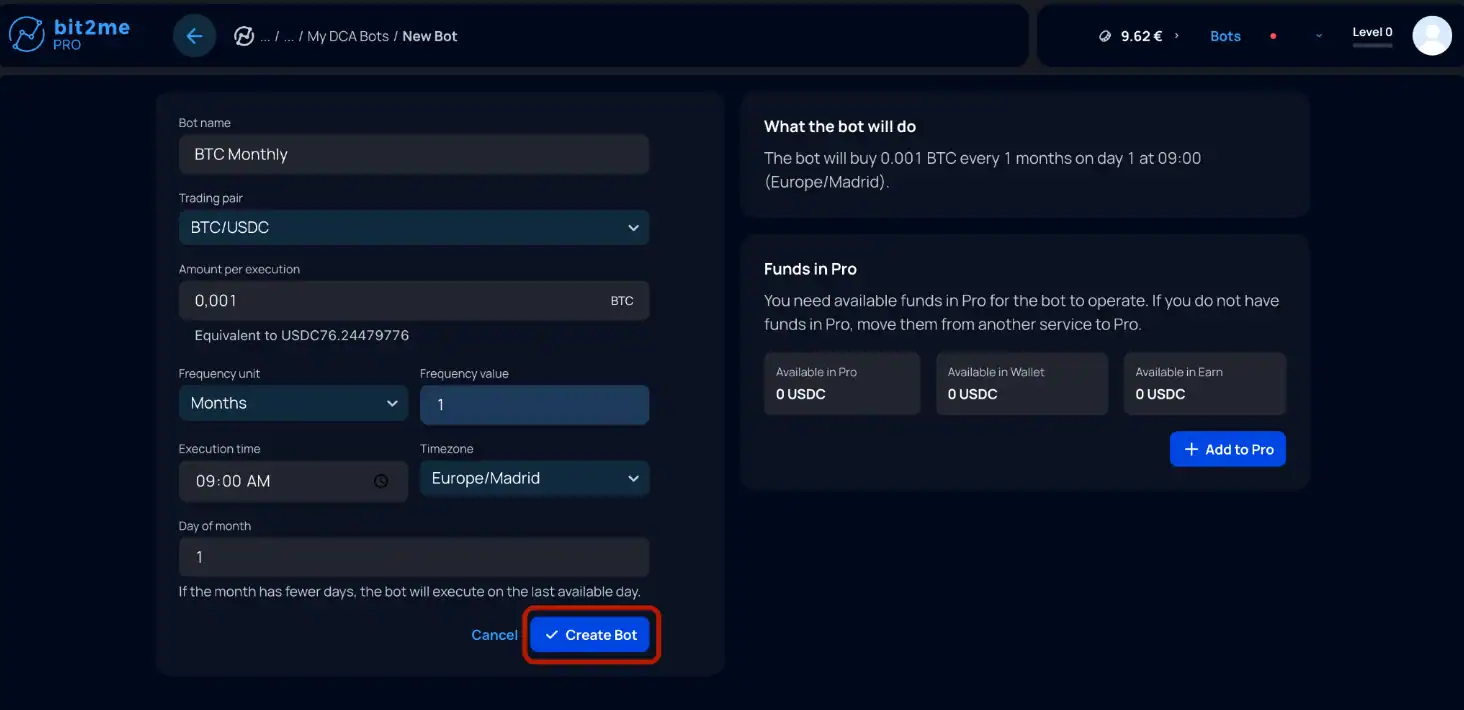Viewport: 1464px width, 710px height.
Task: Click the arrow after 9.62 € balance
Action: (1177, 36)
